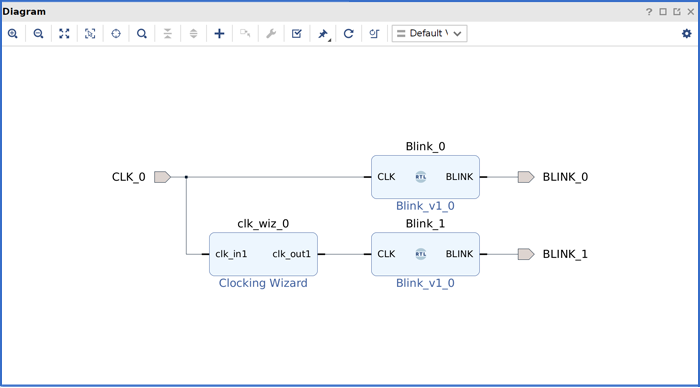Select the BLINK_1 output port symbol
The height and width of the screenshot is (388, 700).
pos(526,254)
